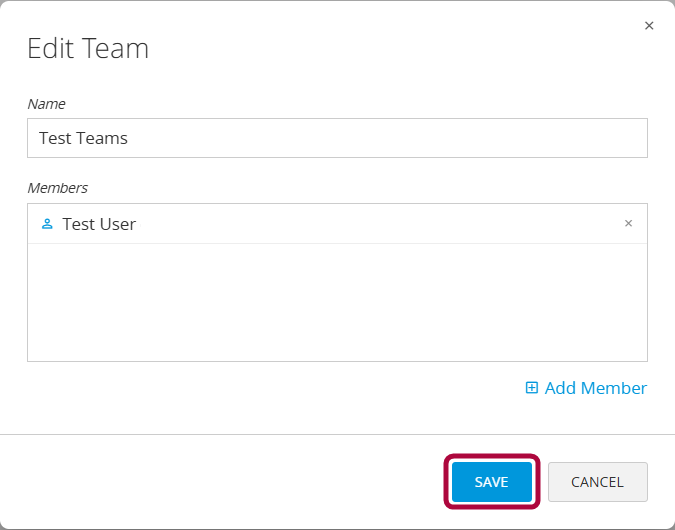Screen dimensions: 675x530
Task: Click the Members section label
Action: 57,188
